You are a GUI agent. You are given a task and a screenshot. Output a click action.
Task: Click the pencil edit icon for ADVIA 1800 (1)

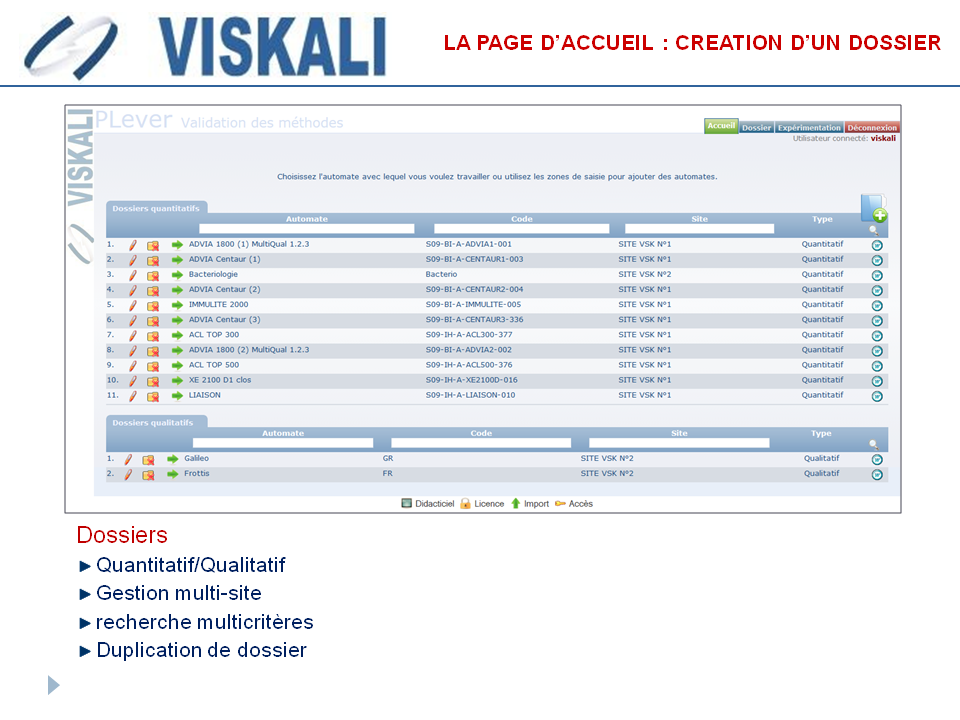coord(133,245)
